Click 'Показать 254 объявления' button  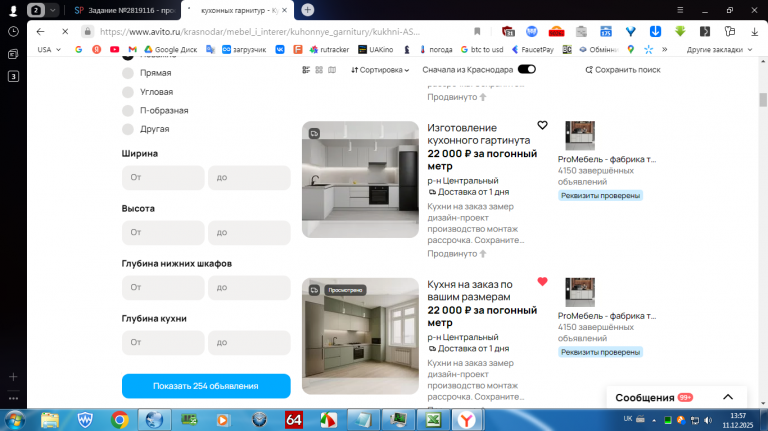pos(206,386)
